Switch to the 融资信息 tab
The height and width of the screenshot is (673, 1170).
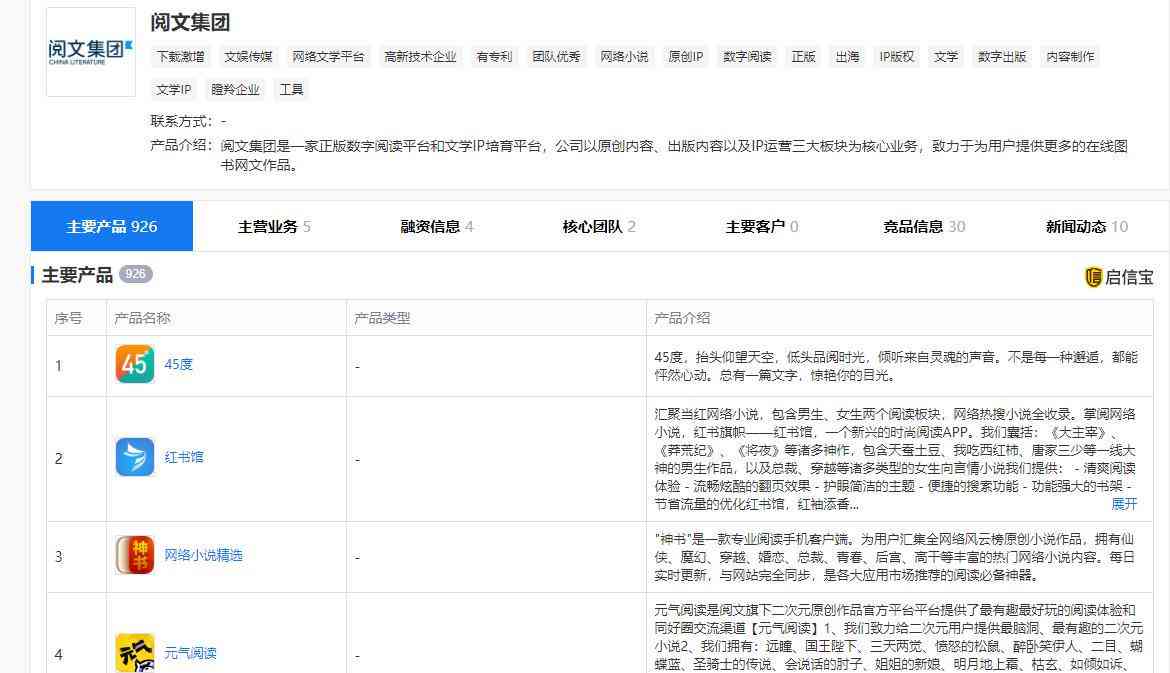[437, 226]
